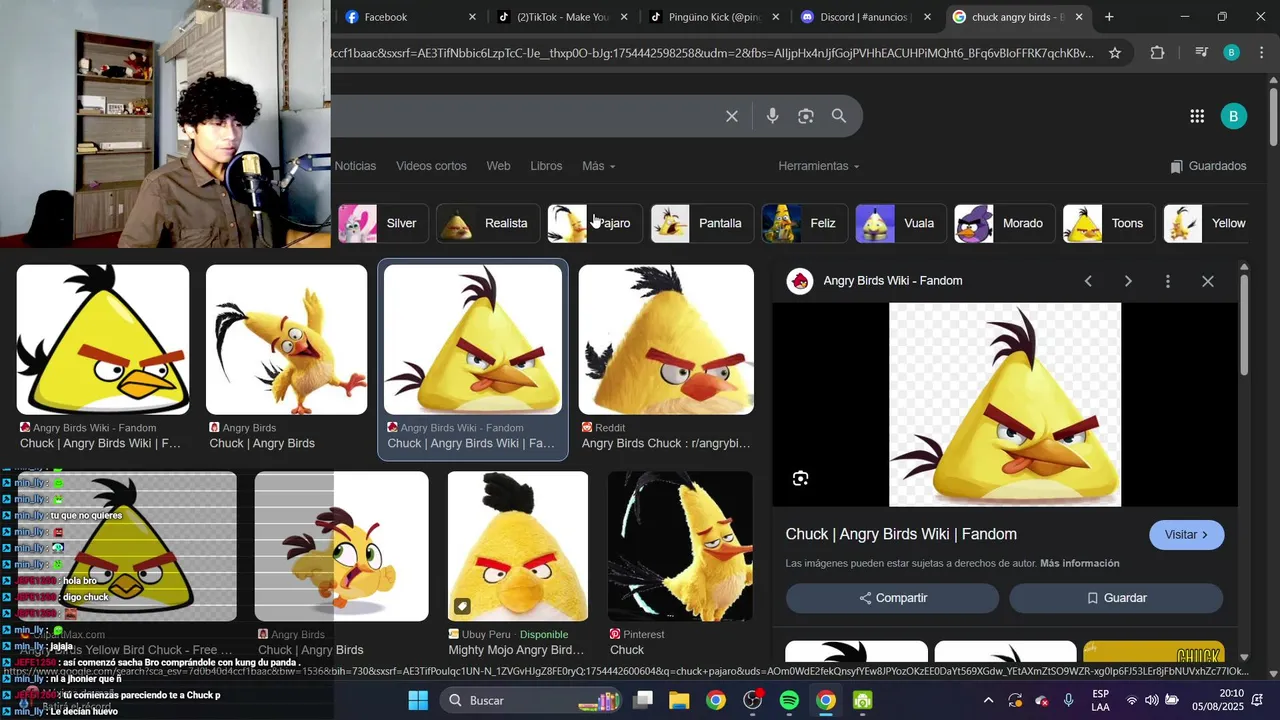Select the Pantalla filter chip
The height and width of the screenshot is (720, 1280).
coord(702,223)
